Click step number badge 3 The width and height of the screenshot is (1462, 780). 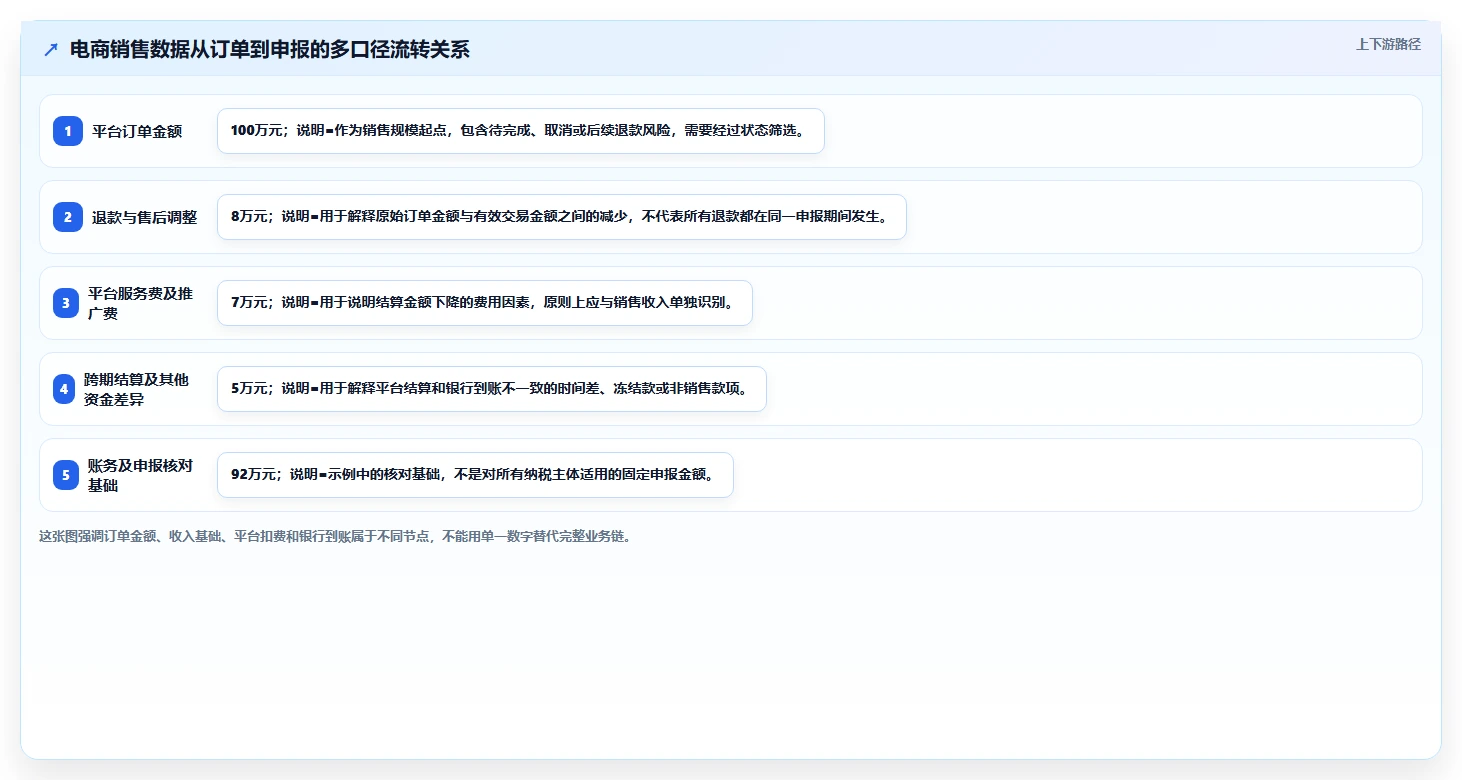(66, 303)
